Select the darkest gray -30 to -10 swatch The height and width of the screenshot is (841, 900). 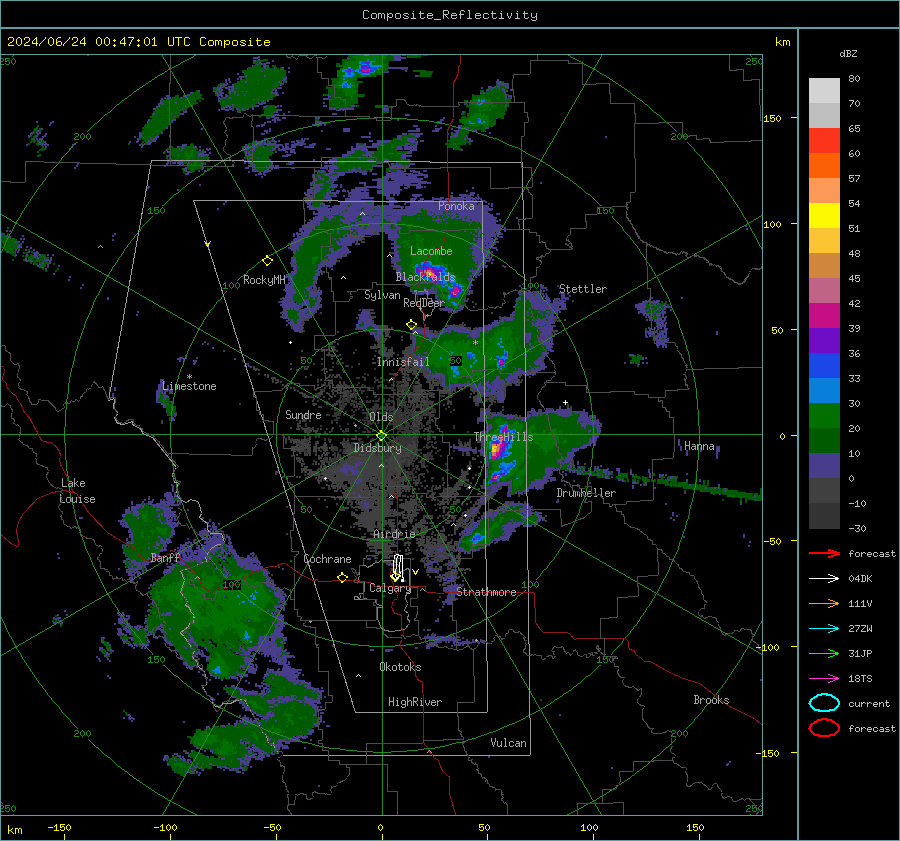(x=824, y=516)
